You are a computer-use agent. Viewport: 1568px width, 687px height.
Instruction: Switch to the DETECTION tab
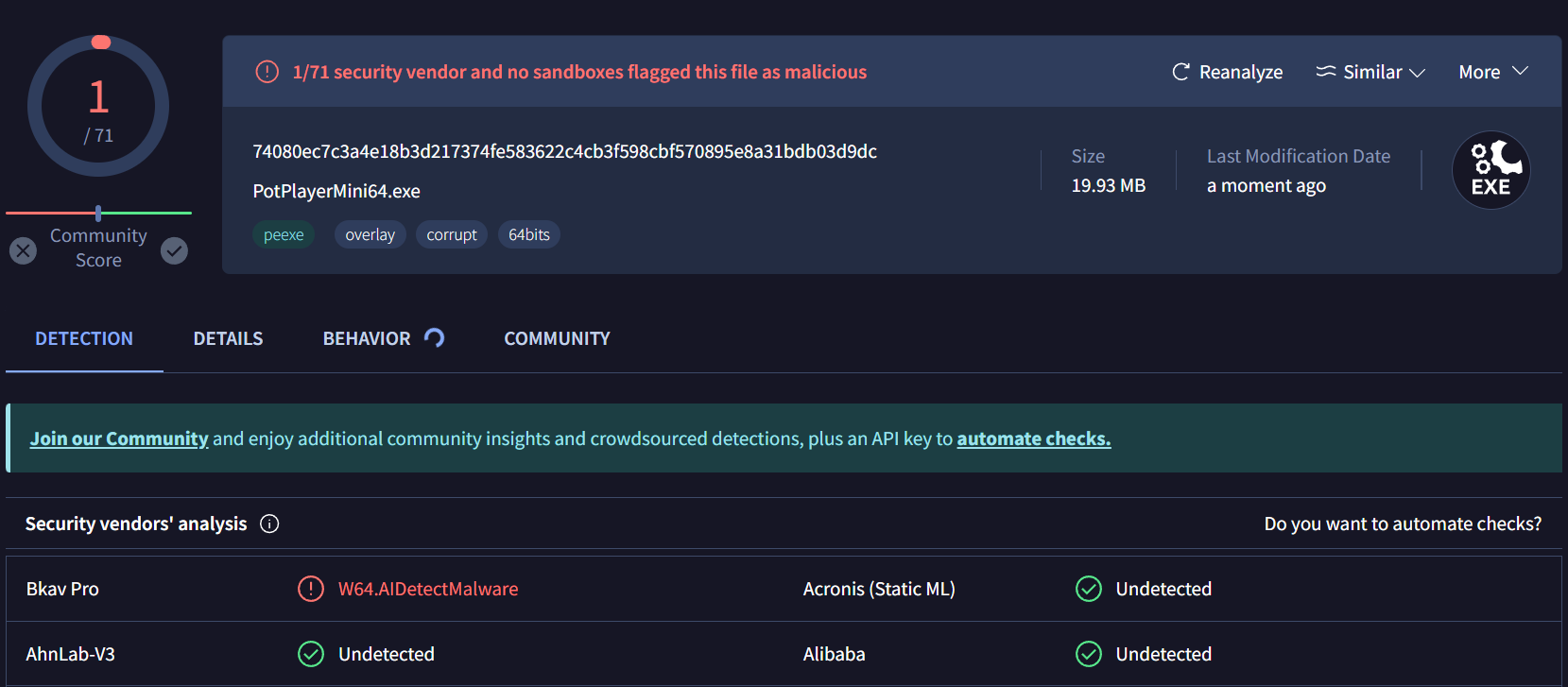(x=84, y=338)
